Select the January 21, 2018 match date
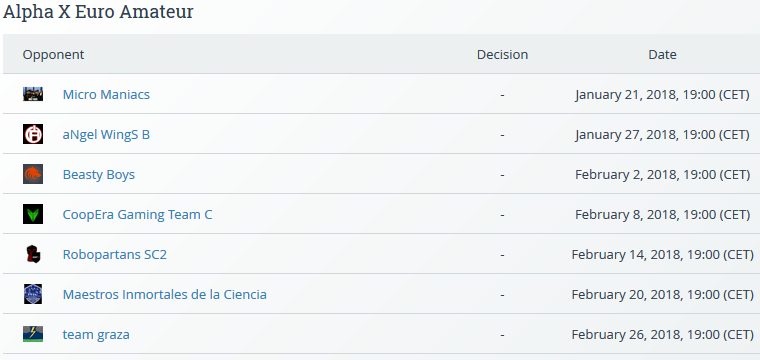This screenshot has height=360, width=760. pos(663,94)
